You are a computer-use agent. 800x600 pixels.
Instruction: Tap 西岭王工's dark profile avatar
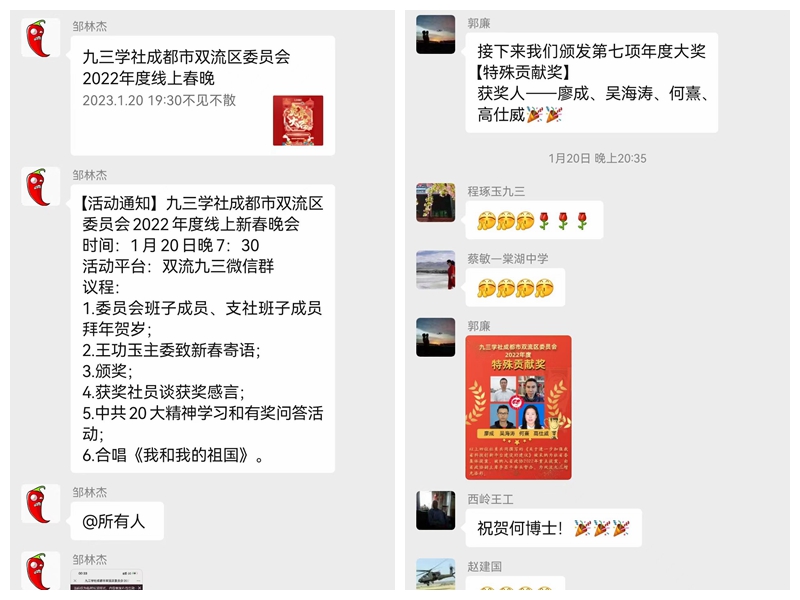pos(436,510)
